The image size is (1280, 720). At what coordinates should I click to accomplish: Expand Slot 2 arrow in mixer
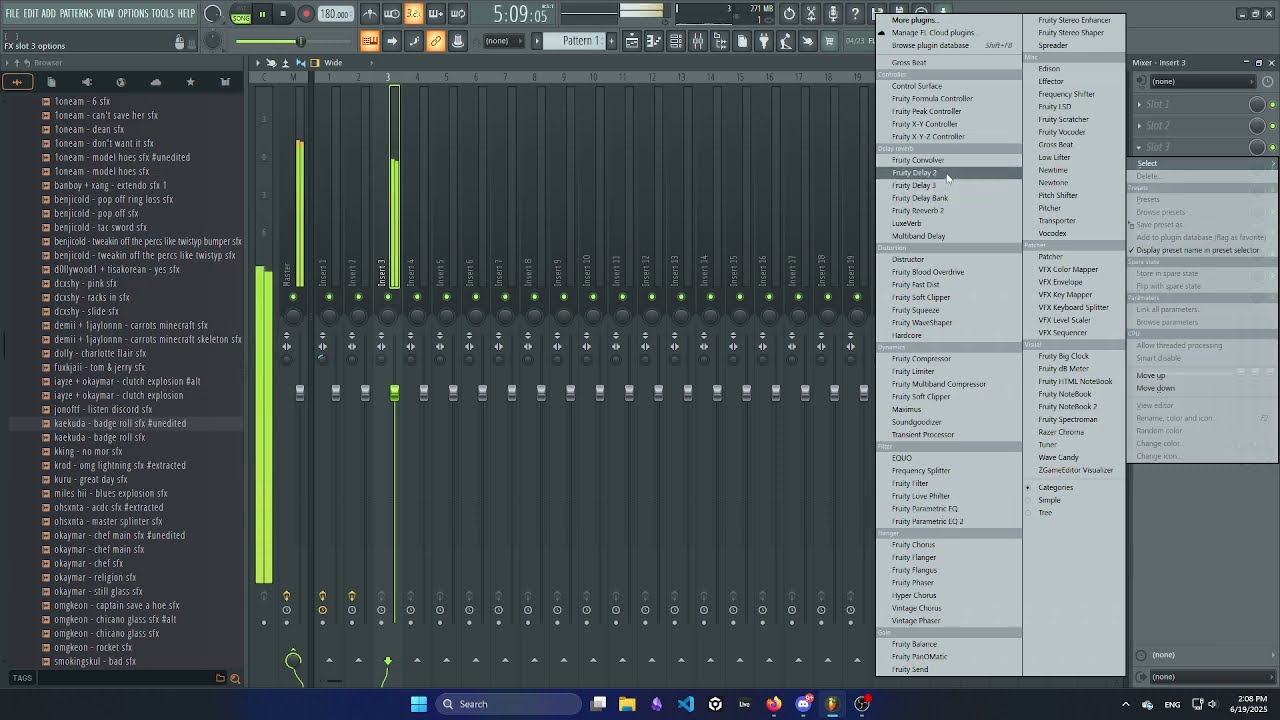tap(1139, 126)
